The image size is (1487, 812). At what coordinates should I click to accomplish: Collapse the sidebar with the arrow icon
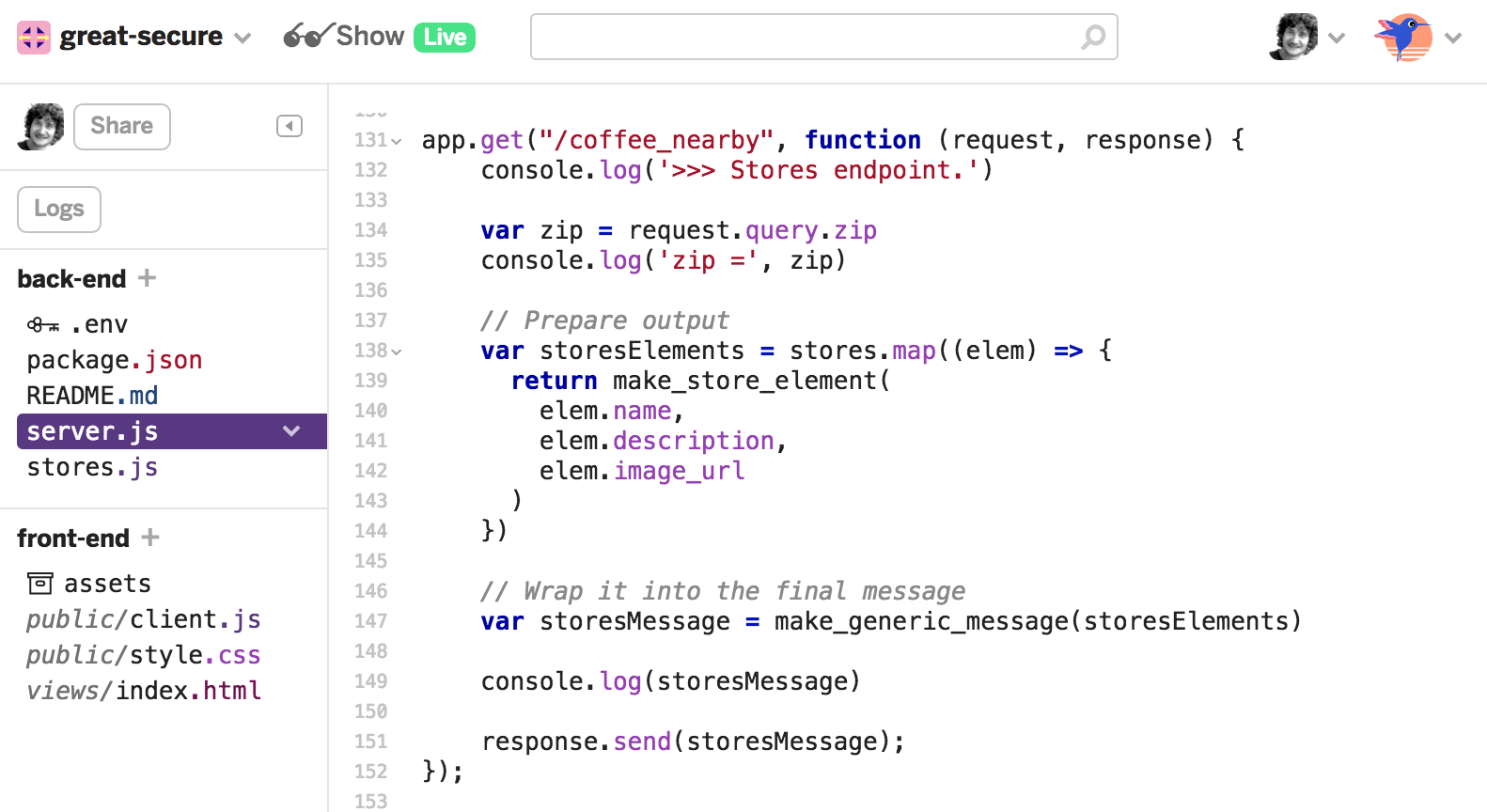290,126
